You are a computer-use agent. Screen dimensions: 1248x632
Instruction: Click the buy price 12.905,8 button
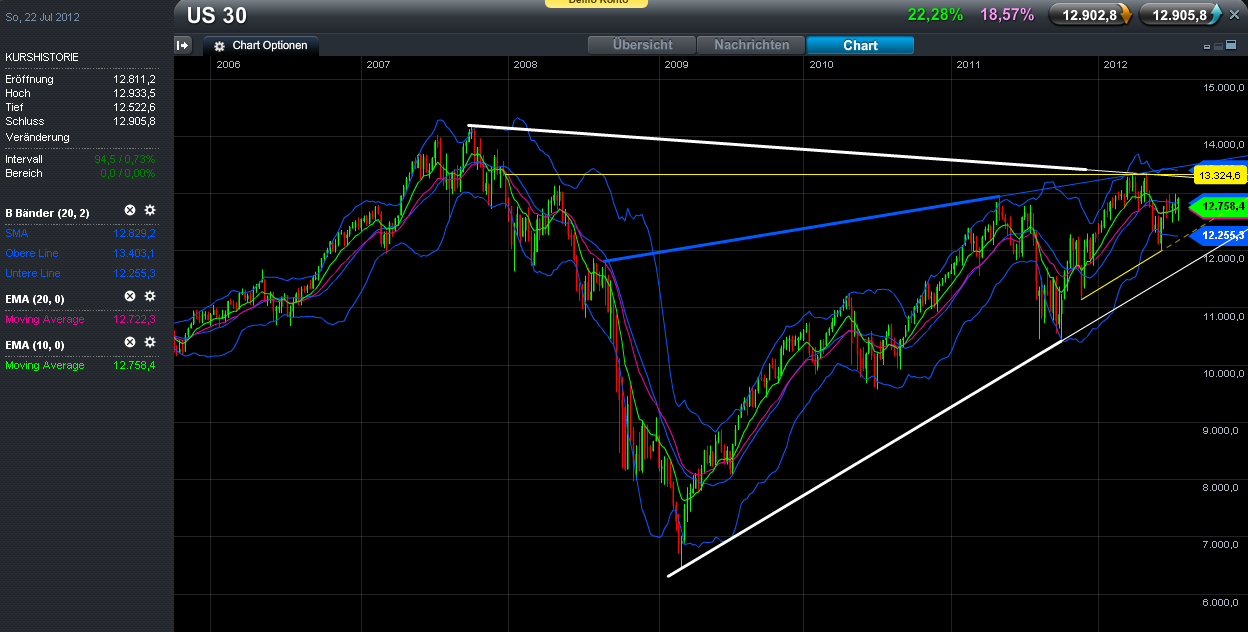click(x=1181, y=14)
